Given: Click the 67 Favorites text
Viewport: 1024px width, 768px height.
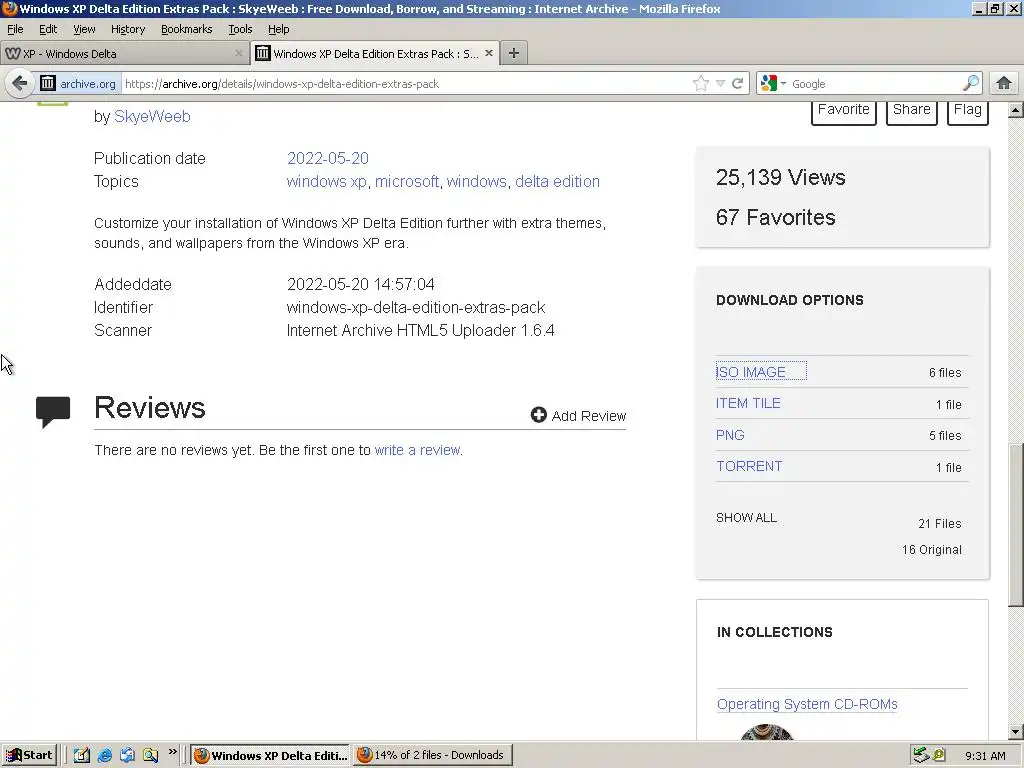Looking at the screenshot, I should pos(776,217).
